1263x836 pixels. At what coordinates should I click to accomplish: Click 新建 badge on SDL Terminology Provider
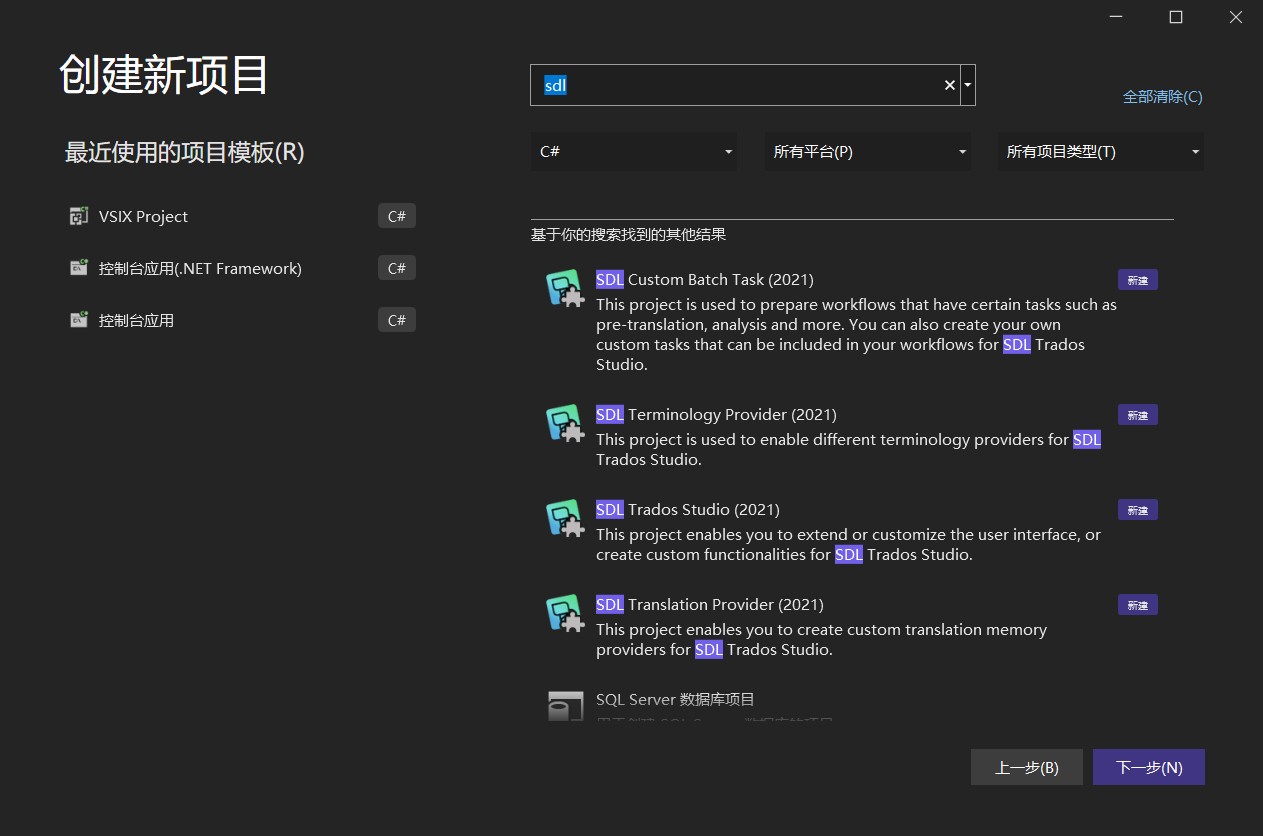click(1138, 415)
